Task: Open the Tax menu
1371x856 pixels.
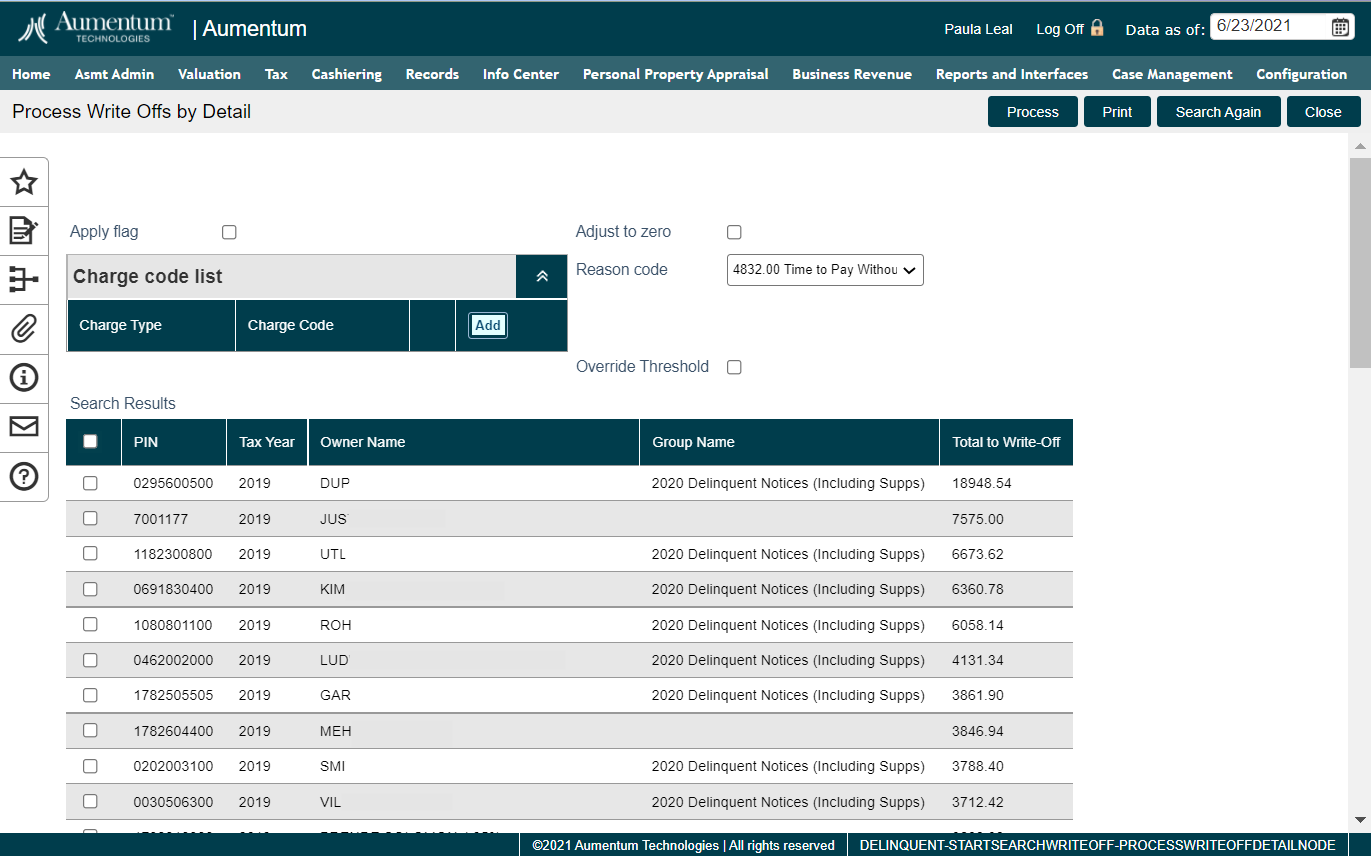Action: [x=276, y=74]
